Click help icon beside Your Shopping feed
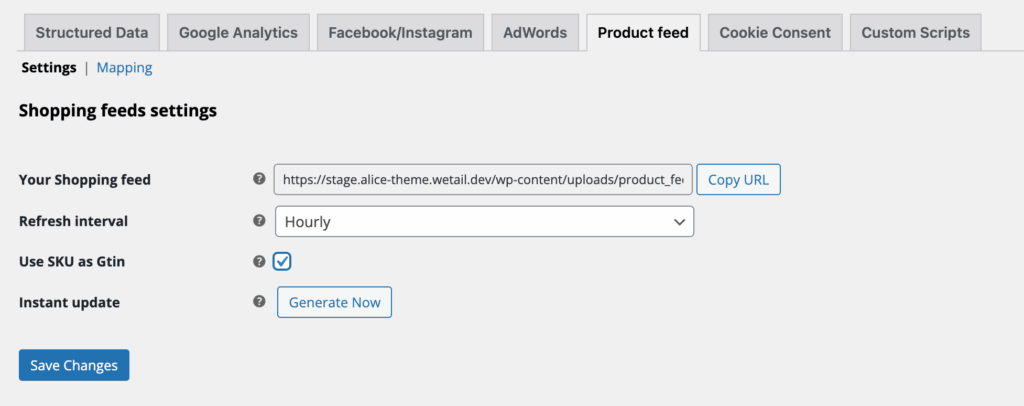 259,180
